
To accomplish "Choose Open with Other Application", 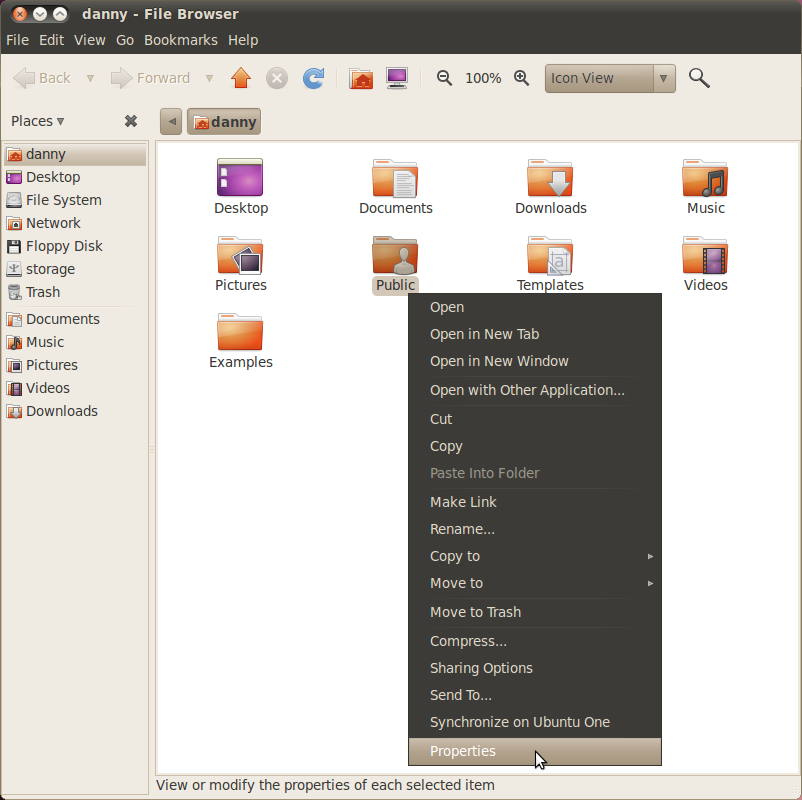I will click(x=535, y=390).
